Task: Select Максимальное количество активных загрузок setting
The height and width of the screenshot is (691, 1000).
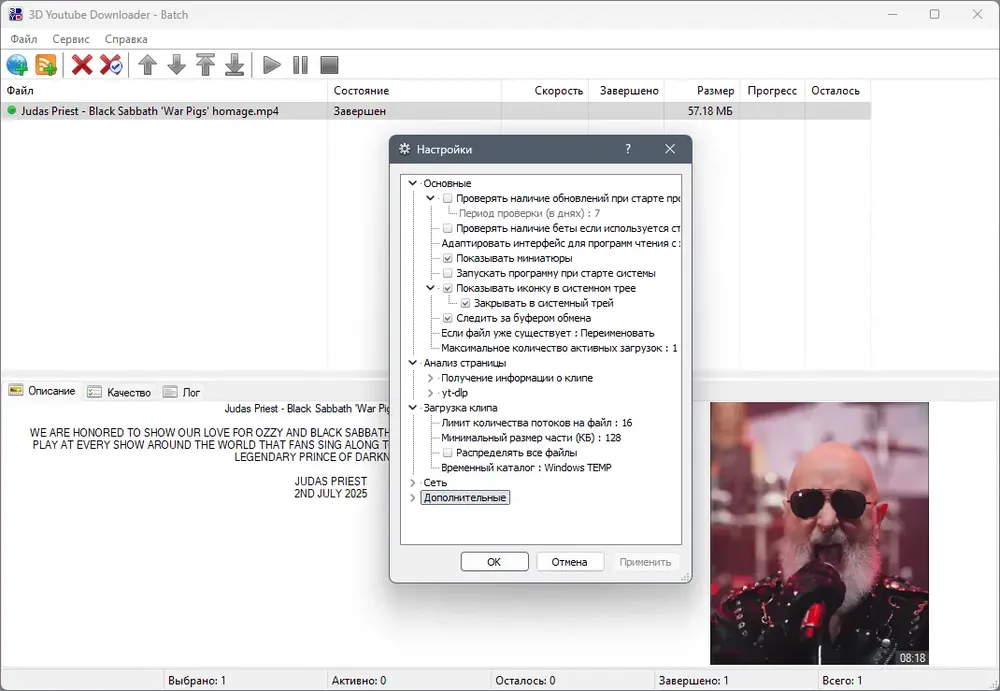Action: [x=559, y=348]
